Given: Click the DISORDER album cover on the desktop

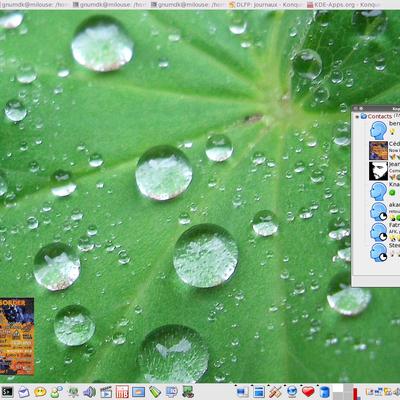Looking at the screenshot, I should click(17, 336).
